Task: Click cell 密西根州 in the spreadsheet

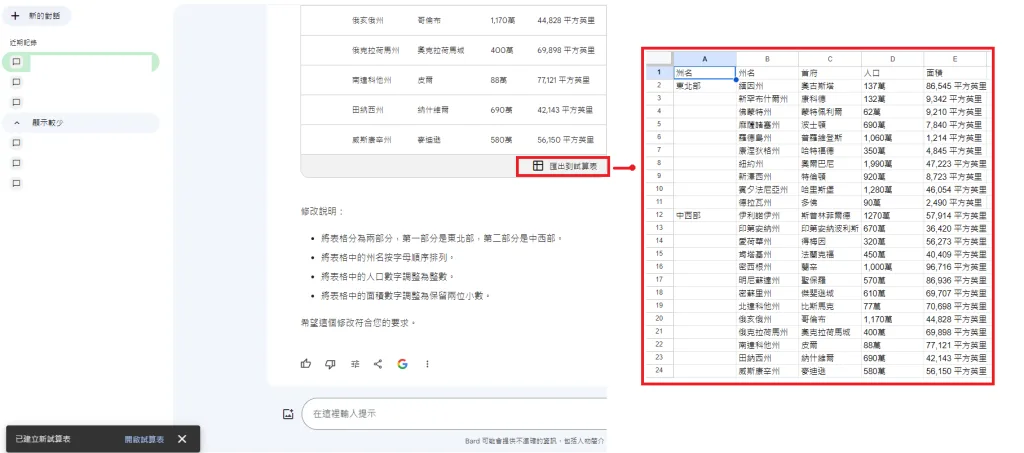Action: (767, 267)
